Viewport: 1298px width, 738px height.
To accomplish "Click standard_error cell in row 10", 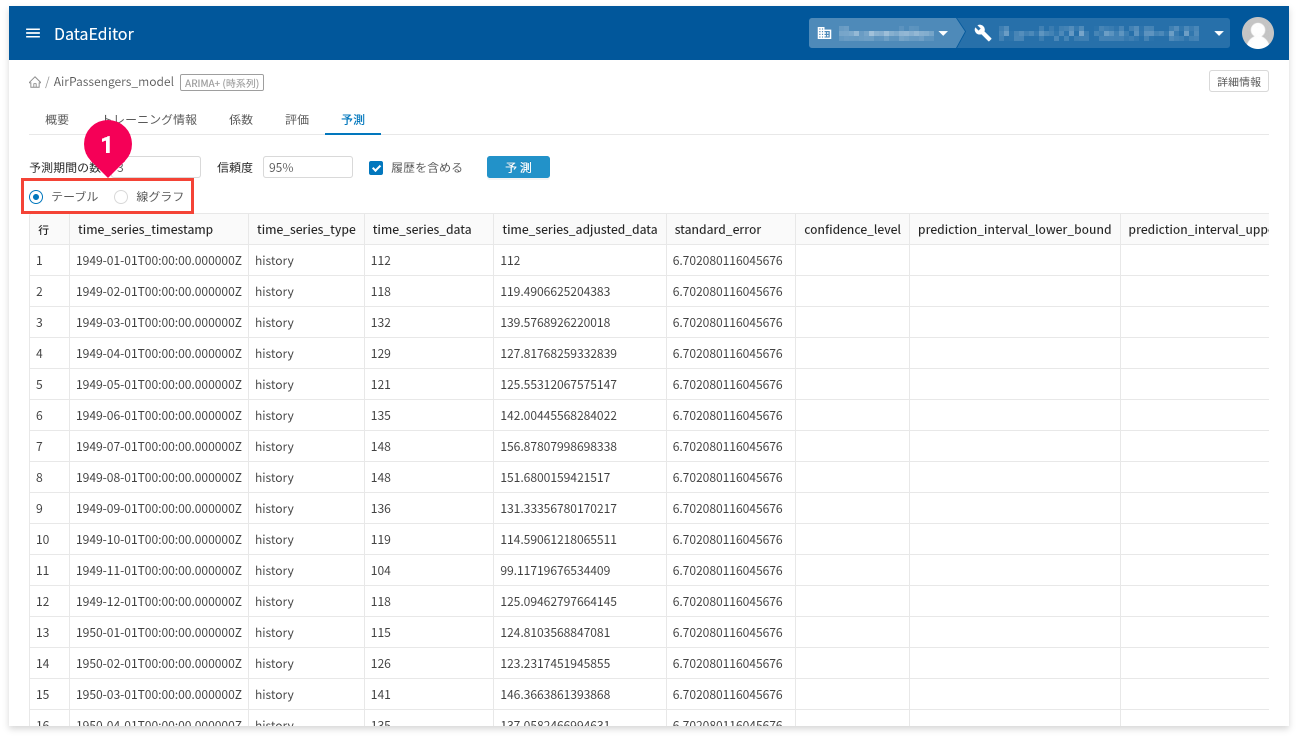I will point(731,540).
